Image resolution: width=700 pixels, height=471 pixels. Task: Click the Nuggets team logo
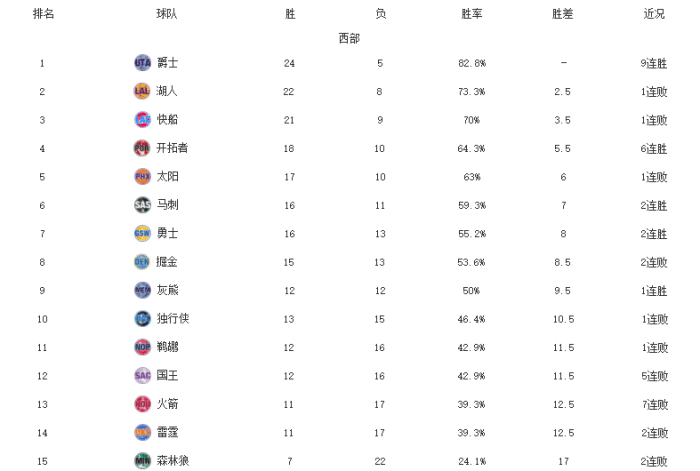tap(142, 262)
